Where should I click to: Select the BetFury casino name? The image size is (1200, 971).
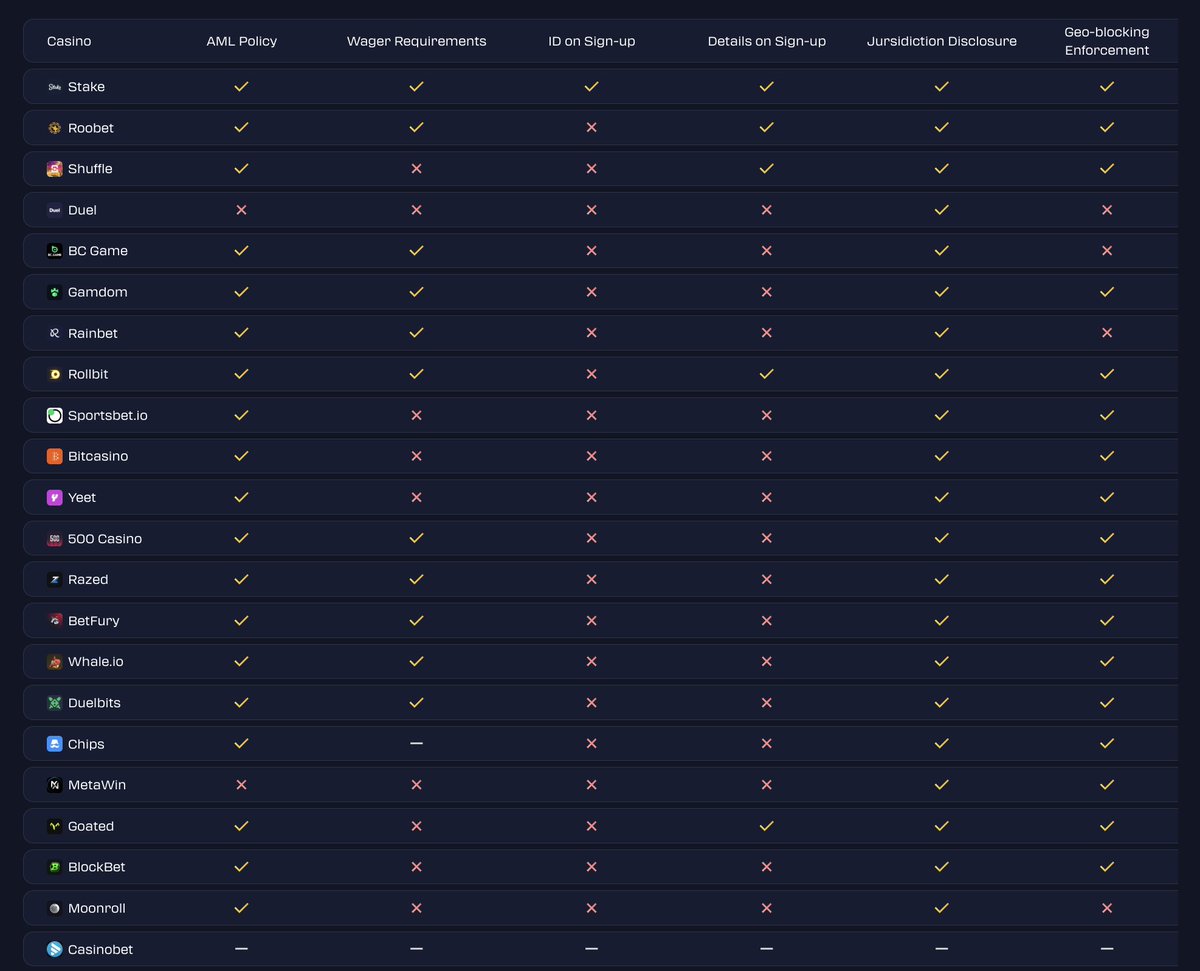click(94, 621)
